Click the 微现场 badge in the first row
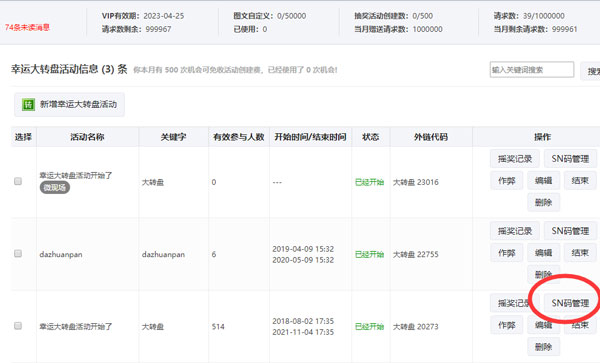Image resolution: width=600 pixels, height=363 pixels. [55, 187]
